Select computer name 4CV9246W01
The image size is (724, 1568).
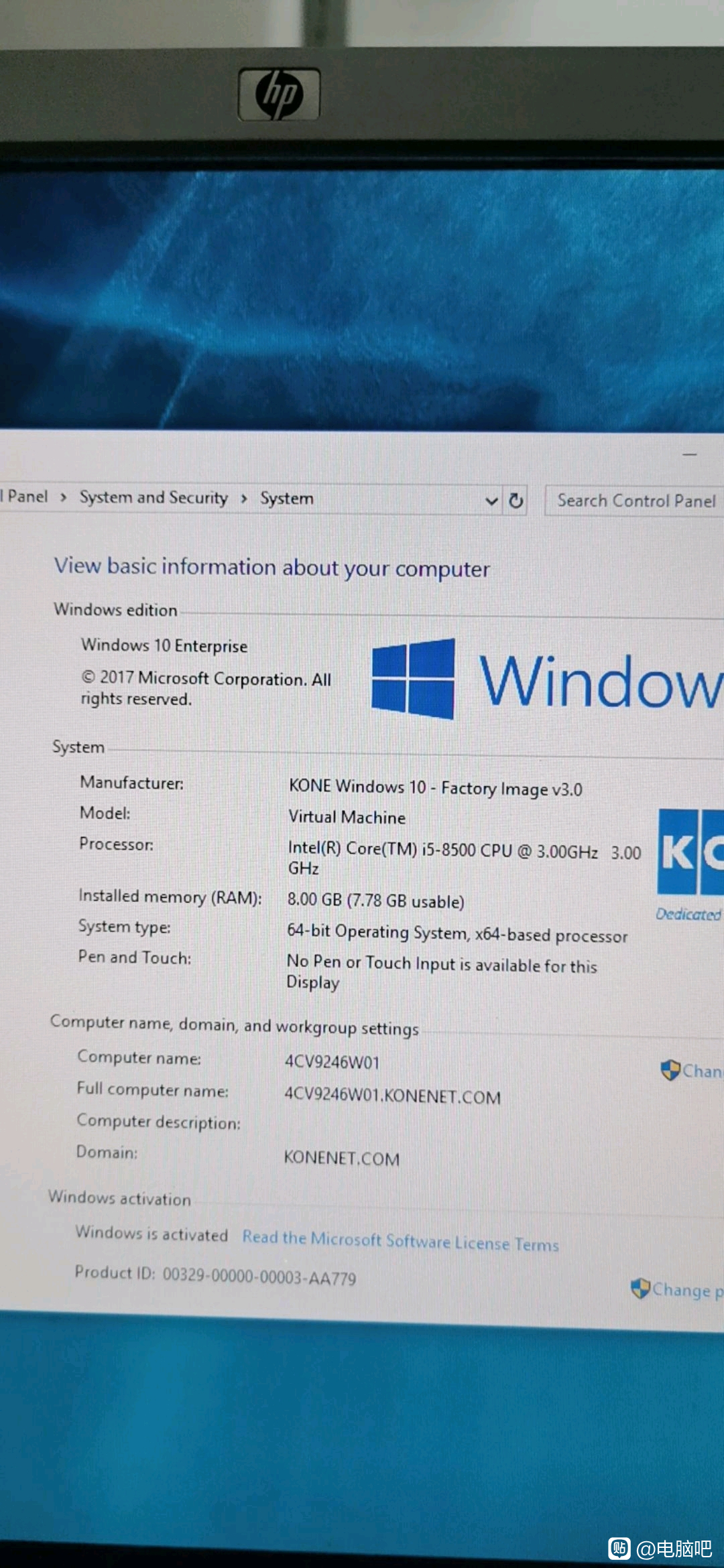click(x=333, y=1062)
